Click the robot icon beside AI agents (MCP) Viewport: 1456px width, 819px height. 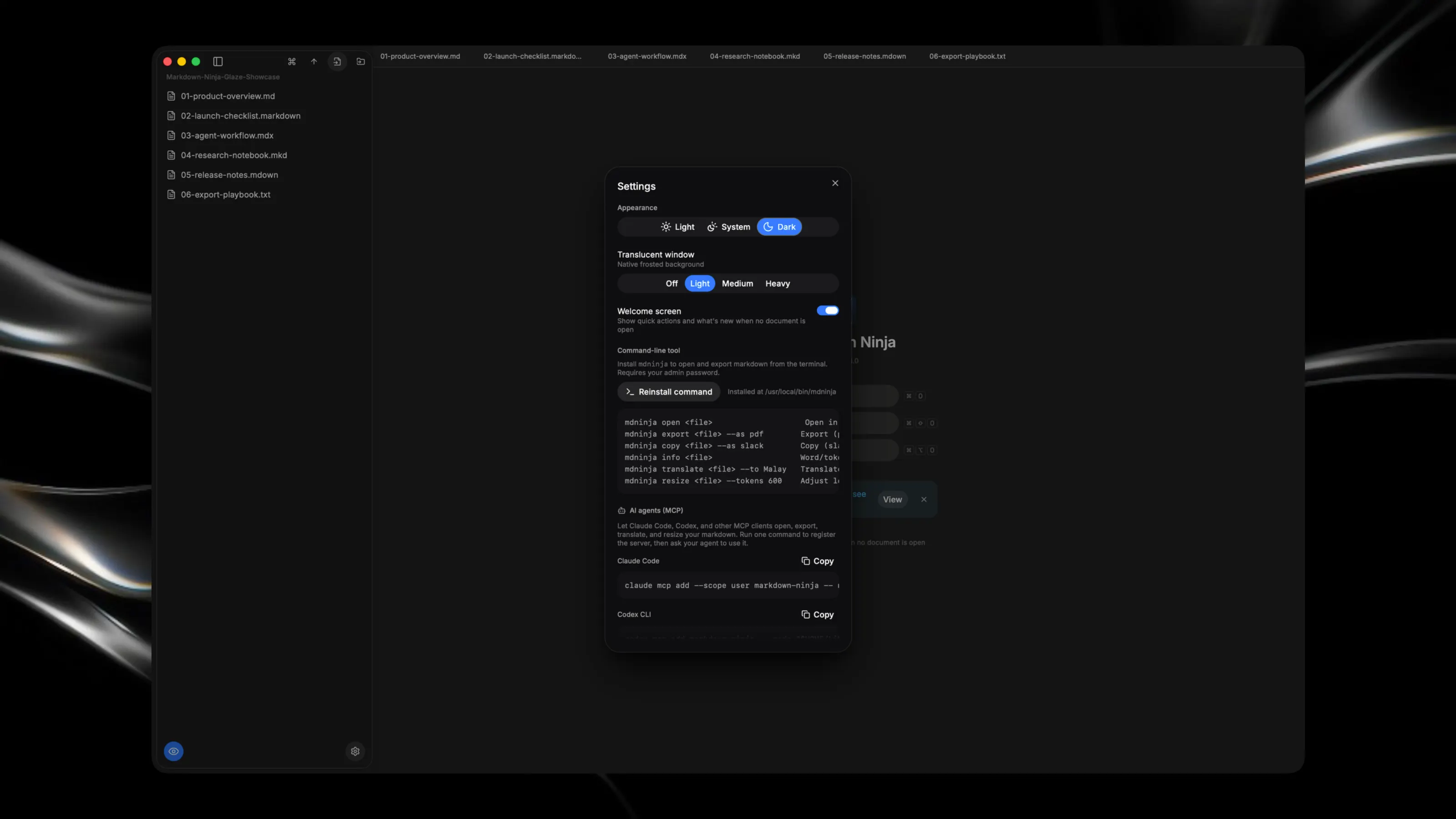pyautogui.click(x=621, y=511)
